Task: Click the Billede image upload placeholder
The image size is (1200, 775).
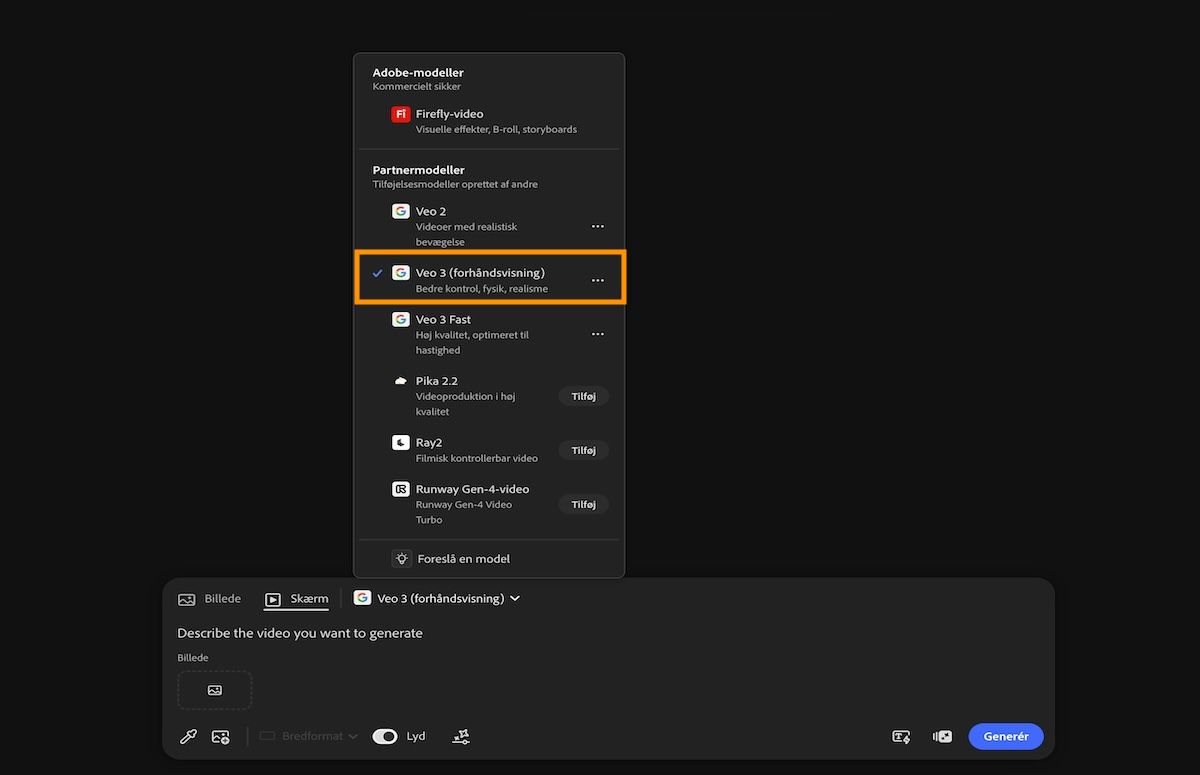Action: [x=215, y=690]
